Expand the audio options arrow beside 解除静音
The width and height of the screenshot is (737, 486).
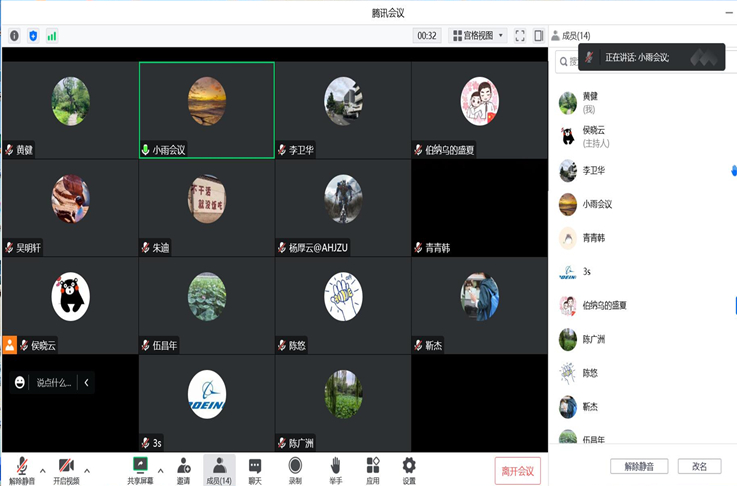click(x=42, y=469)
